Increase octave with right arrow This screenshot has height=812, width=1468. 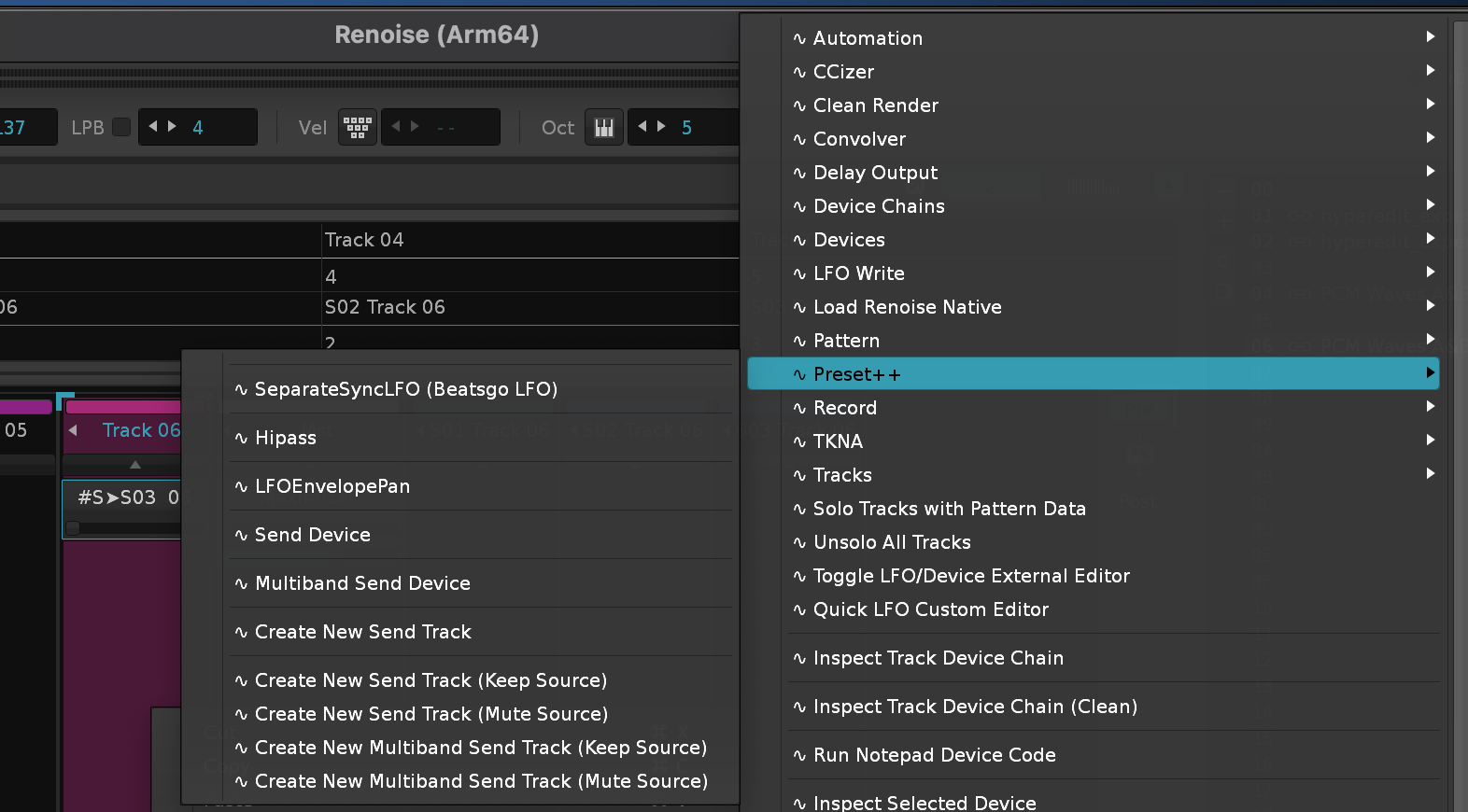[x=662, y=126]
